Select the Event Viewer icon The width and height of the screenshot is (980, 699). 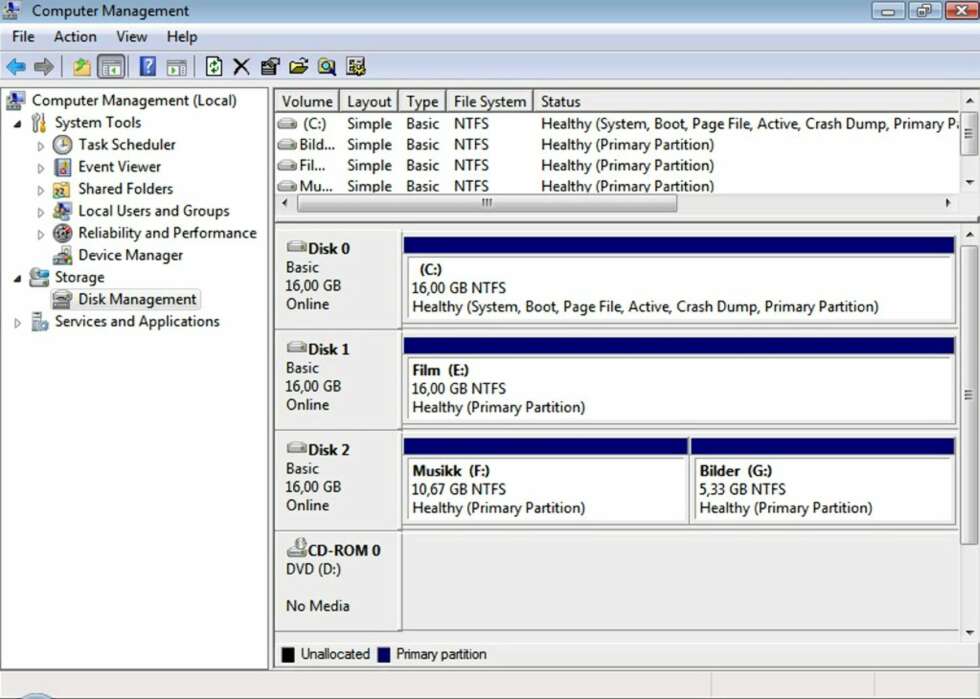click(x=62, y=167)
